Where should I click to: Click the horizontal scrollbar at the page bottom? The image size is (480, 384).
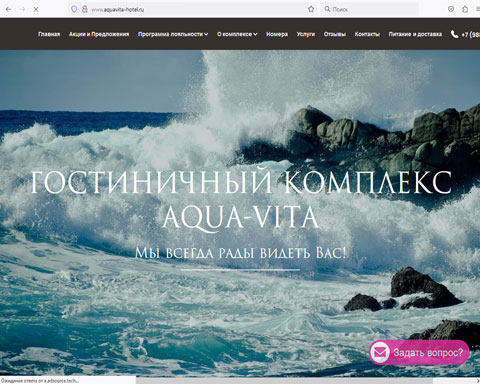tap(284, 381)
